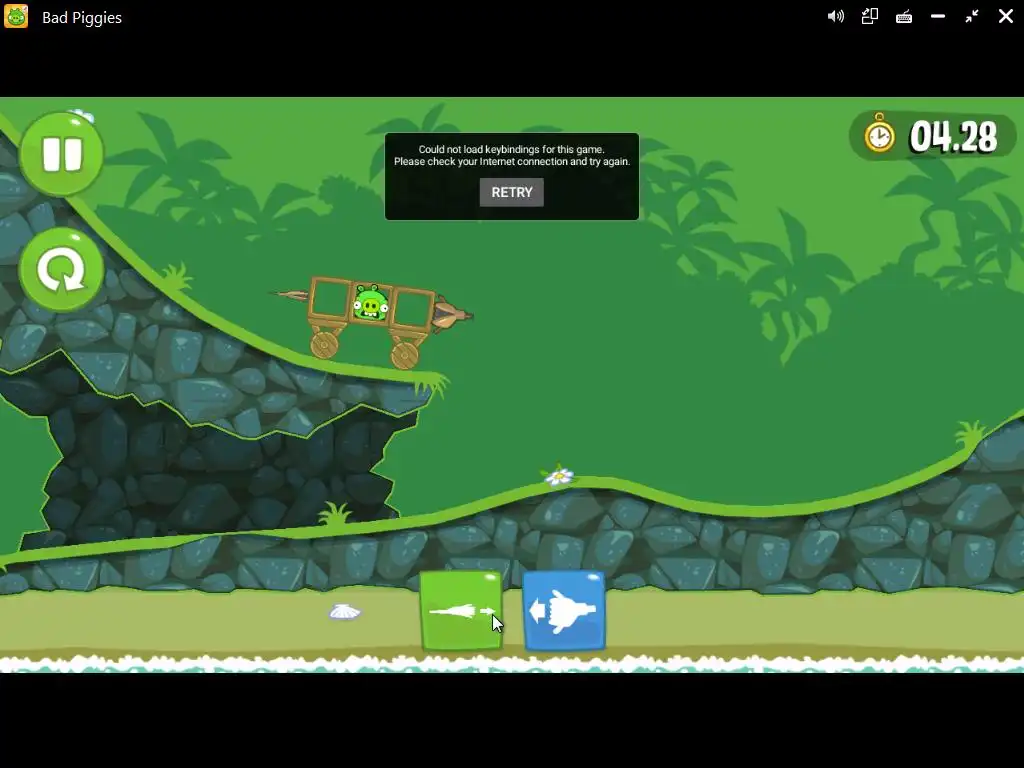Exit fullscreen using the inward arrows icon
The height and width of the screenshot is (768, 1024).
pos(972,16)
